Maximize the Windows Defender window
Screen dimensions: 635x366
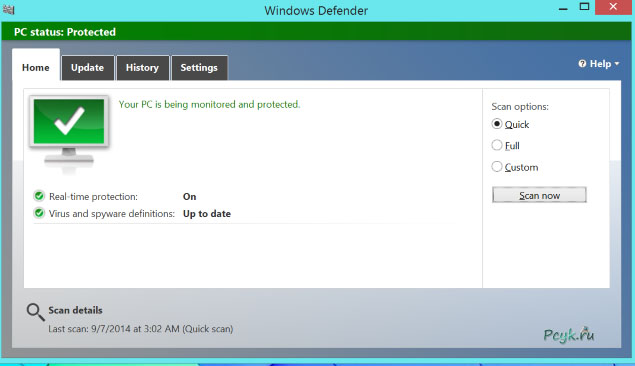point(584,7)
